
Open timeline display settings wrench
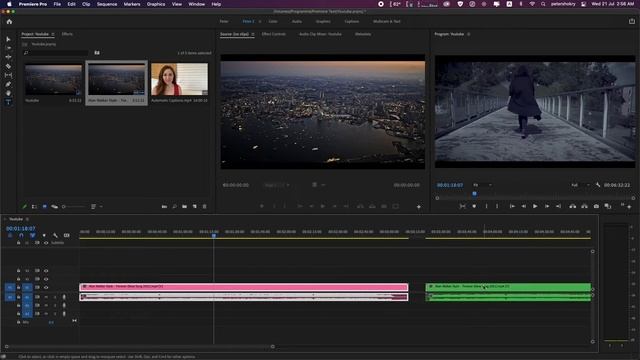click(x=55, y=236)
